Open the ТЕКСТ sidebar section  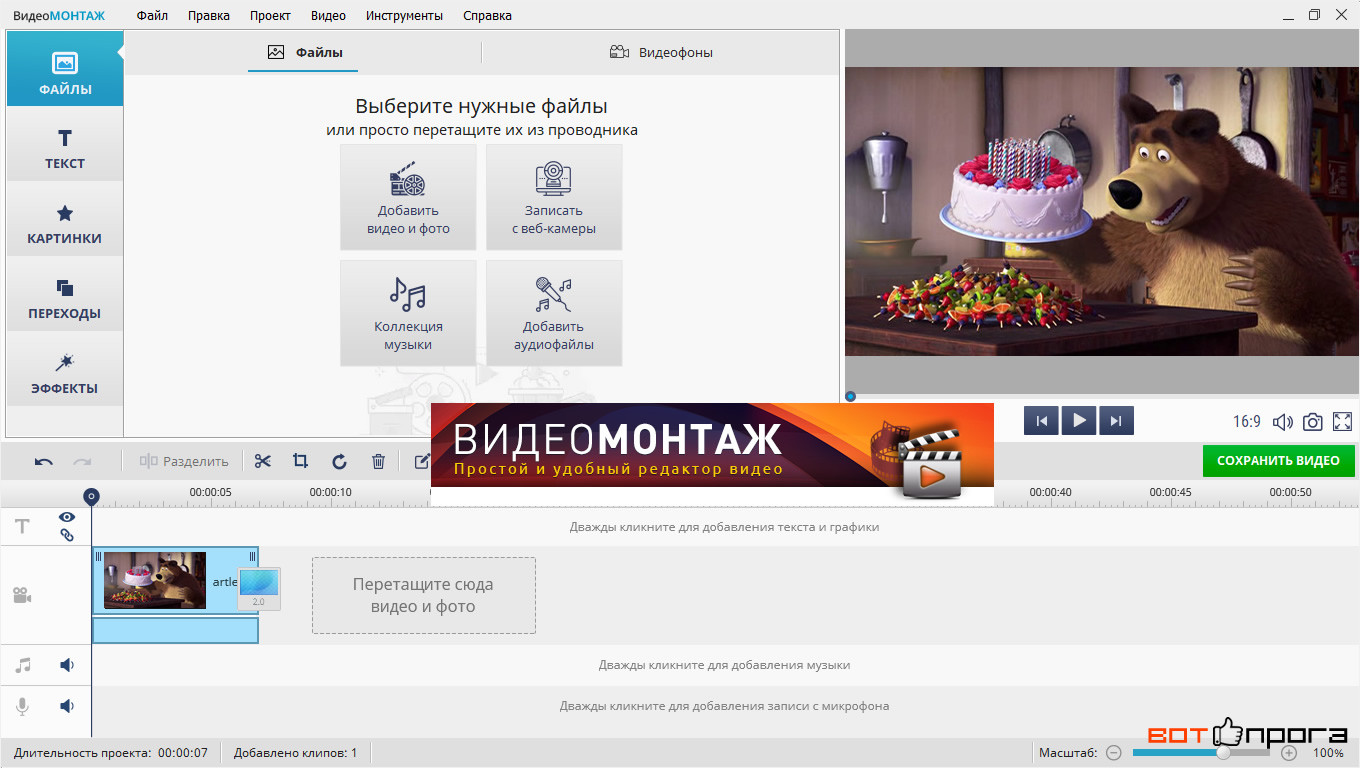point(65,144)
